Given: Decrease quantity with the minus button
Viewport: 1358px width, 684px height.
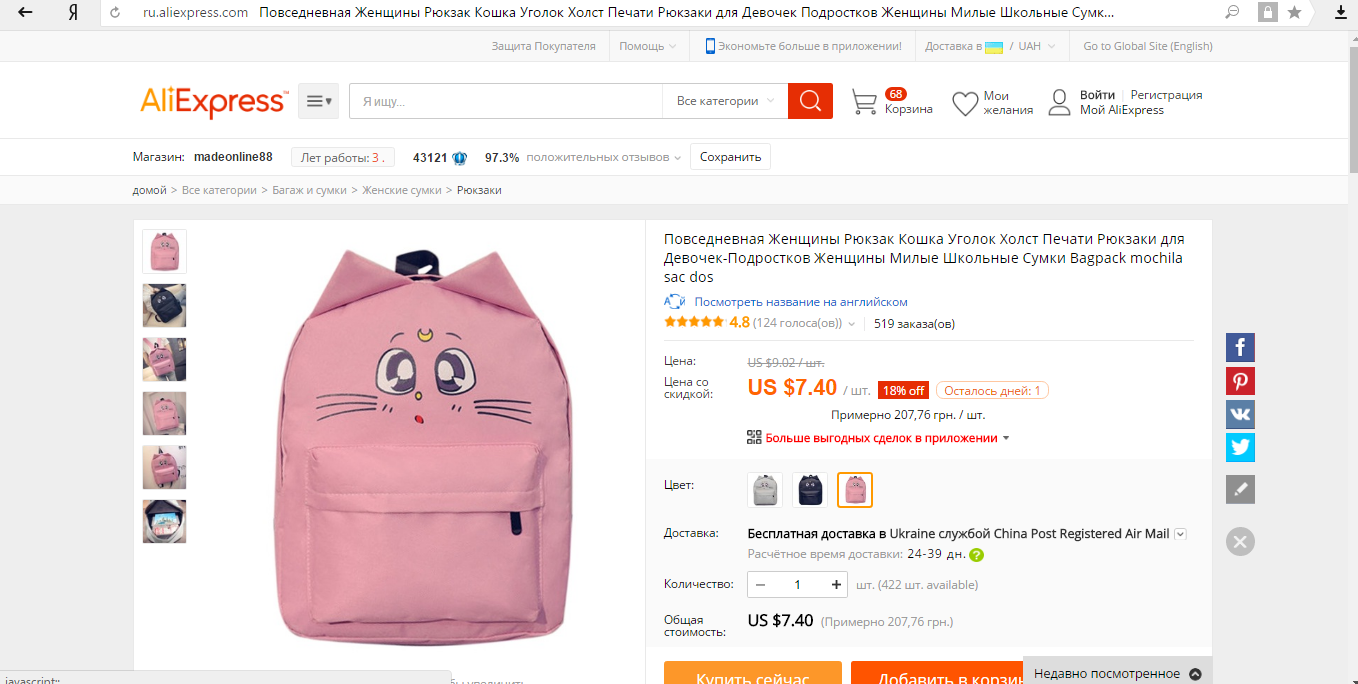Looking at the screenshot, I should click(761, 585).
